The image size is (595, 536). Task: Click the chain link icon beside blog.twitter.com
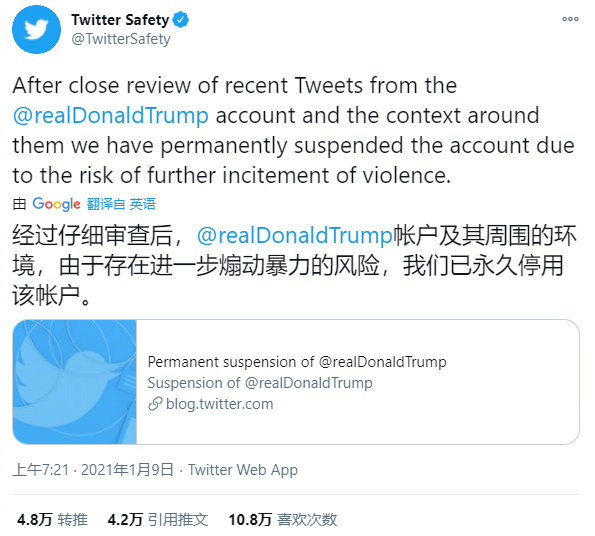point(155,404)
